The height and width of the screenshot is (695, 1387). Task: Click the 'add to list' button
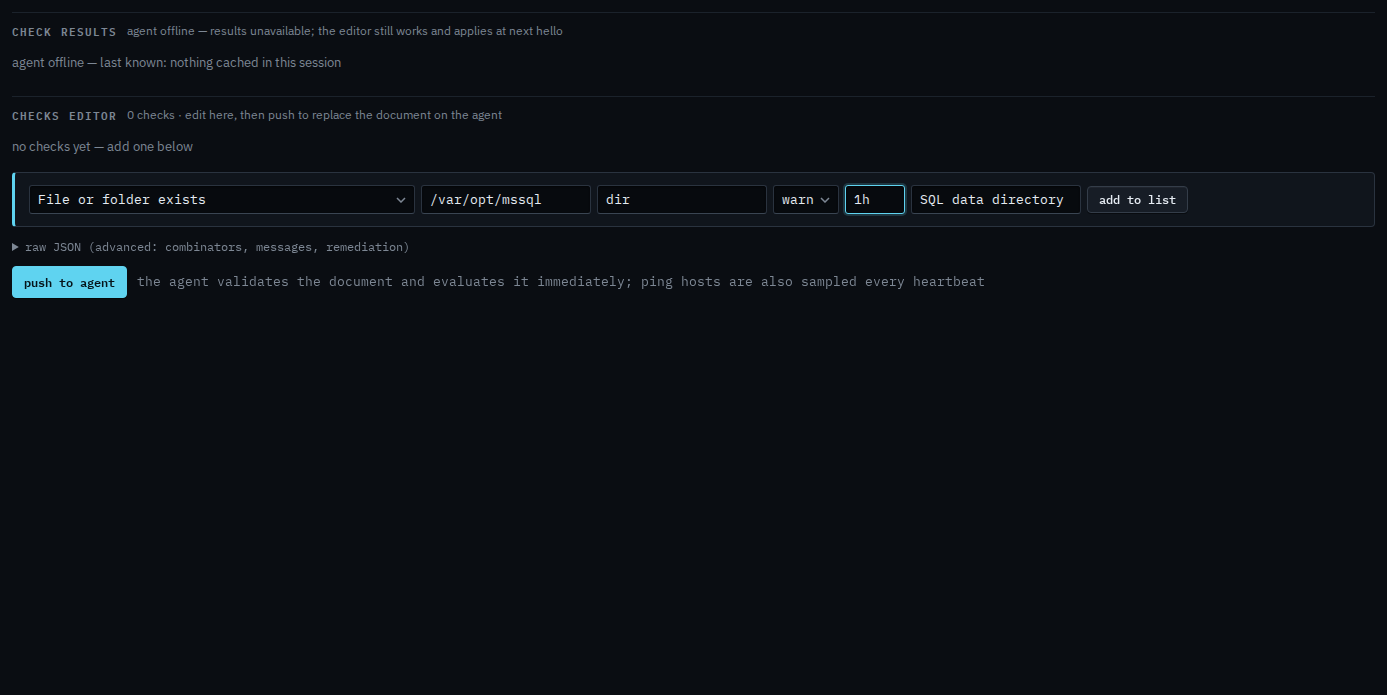pos(1137,199)
